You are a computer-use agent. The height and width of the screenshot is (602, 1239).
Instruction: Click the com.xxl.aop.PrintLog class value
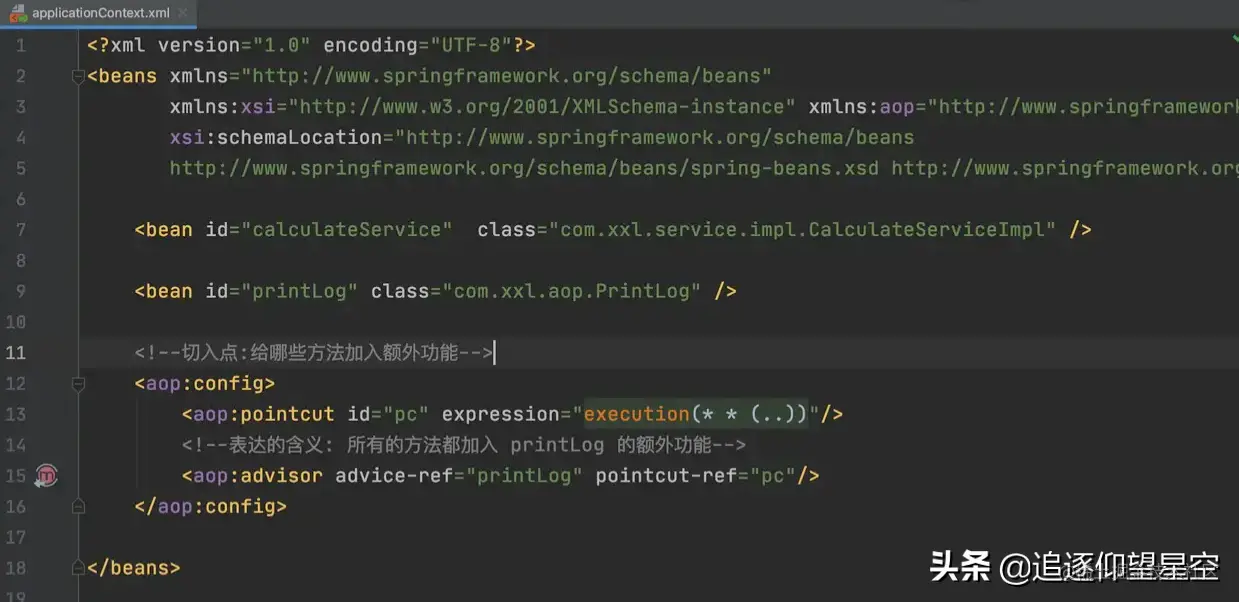pos(572,291)
